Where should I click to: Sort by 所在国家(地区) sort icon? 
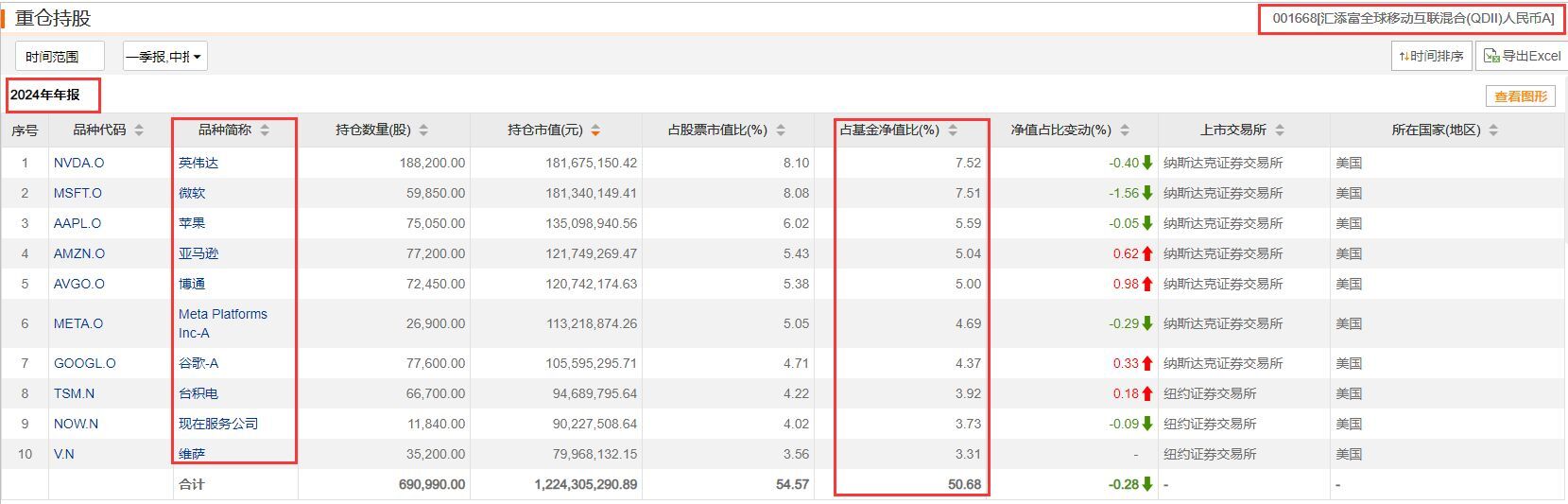[x=1493, y=130]
